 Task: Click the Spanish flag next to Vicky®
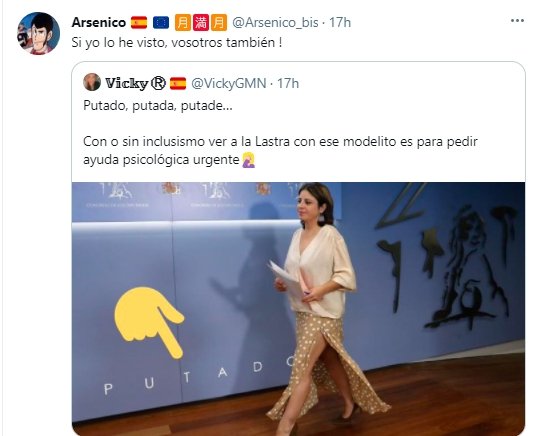(178, 83)
